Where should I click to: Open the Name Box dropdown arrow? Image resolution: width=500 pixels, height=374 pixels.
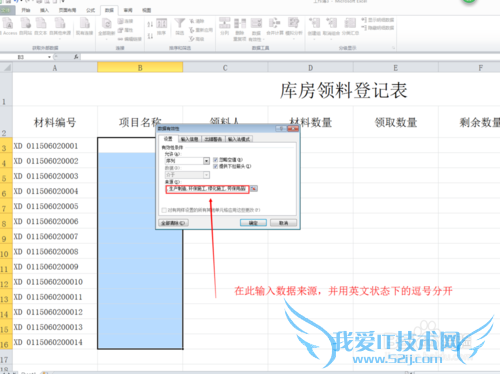(49, 57)
